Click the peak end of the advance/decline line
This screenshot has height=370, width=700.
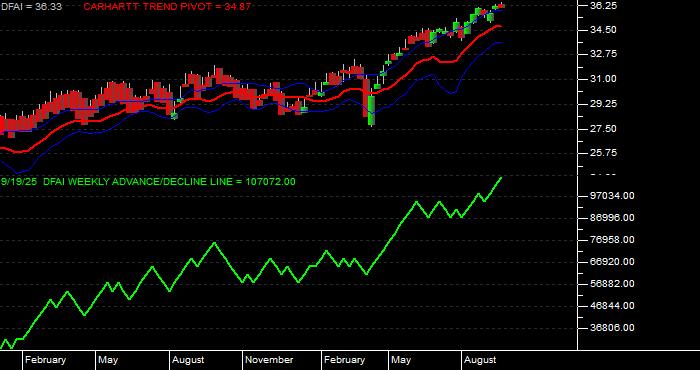pos(501,178)
